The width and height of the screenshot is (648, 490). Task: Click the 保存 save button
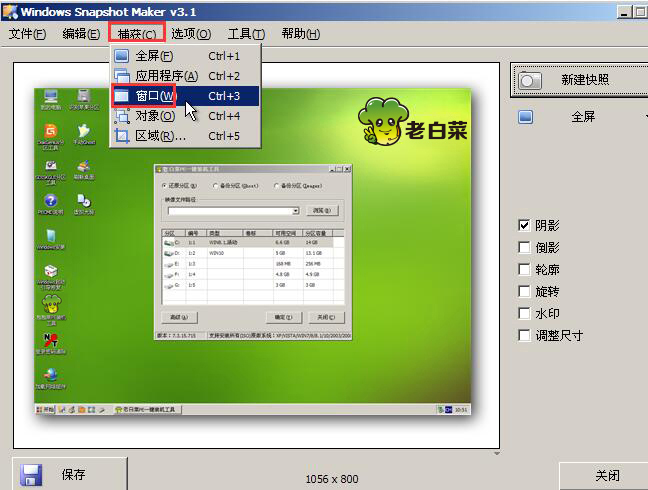(x=69, y=474)
